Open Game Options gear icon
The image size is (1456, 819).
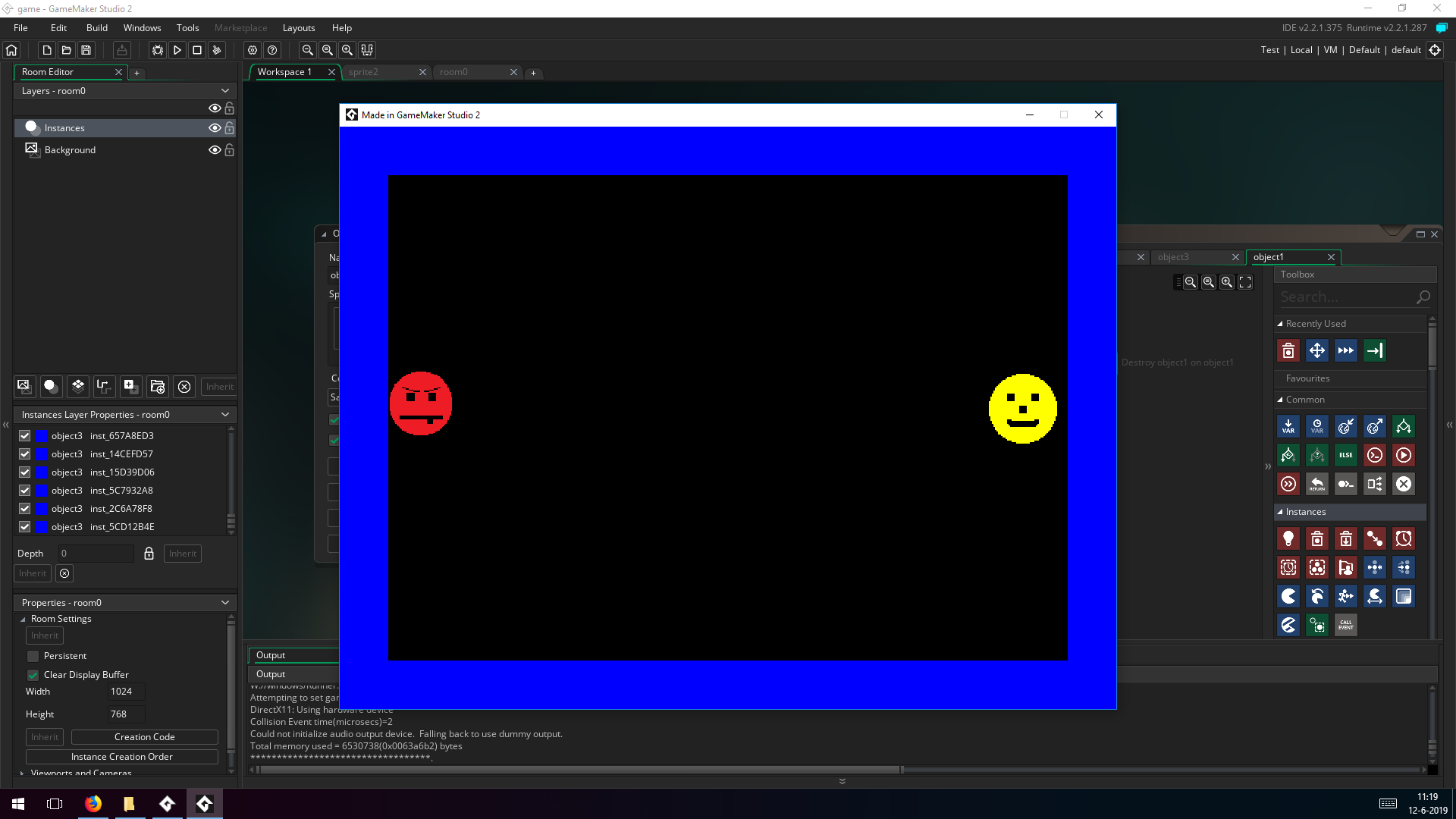point(253,50)
